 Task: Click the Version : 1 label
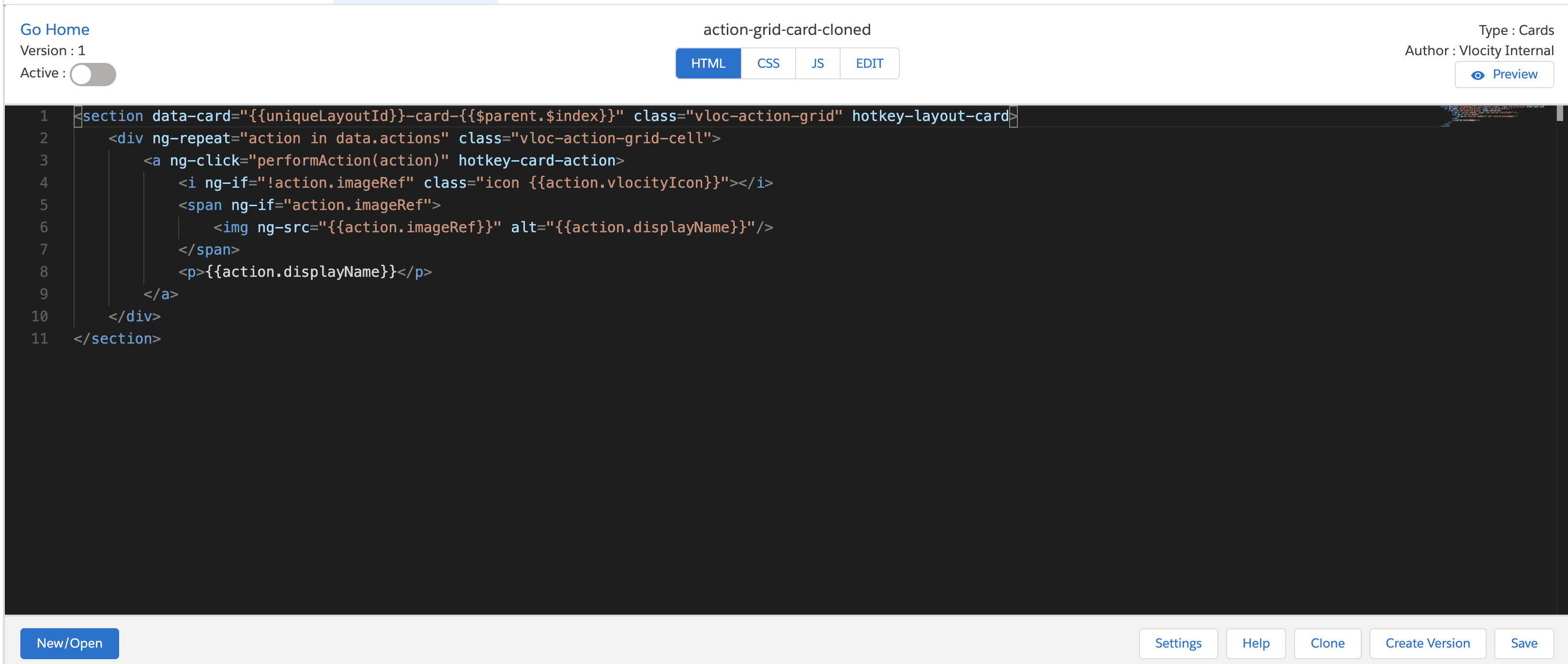(53, 50)
